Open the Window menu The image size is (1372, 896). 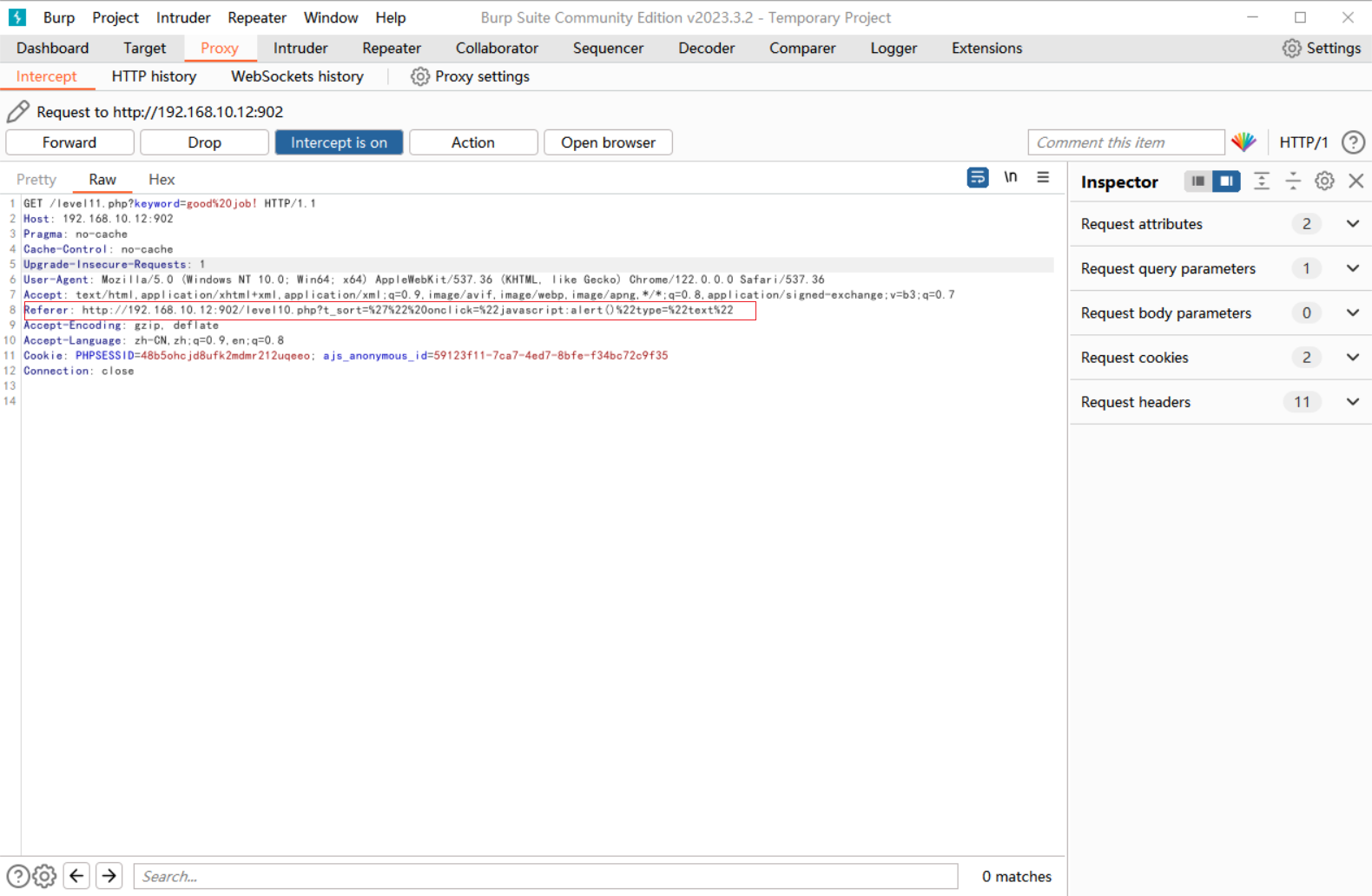click(331, 17)
